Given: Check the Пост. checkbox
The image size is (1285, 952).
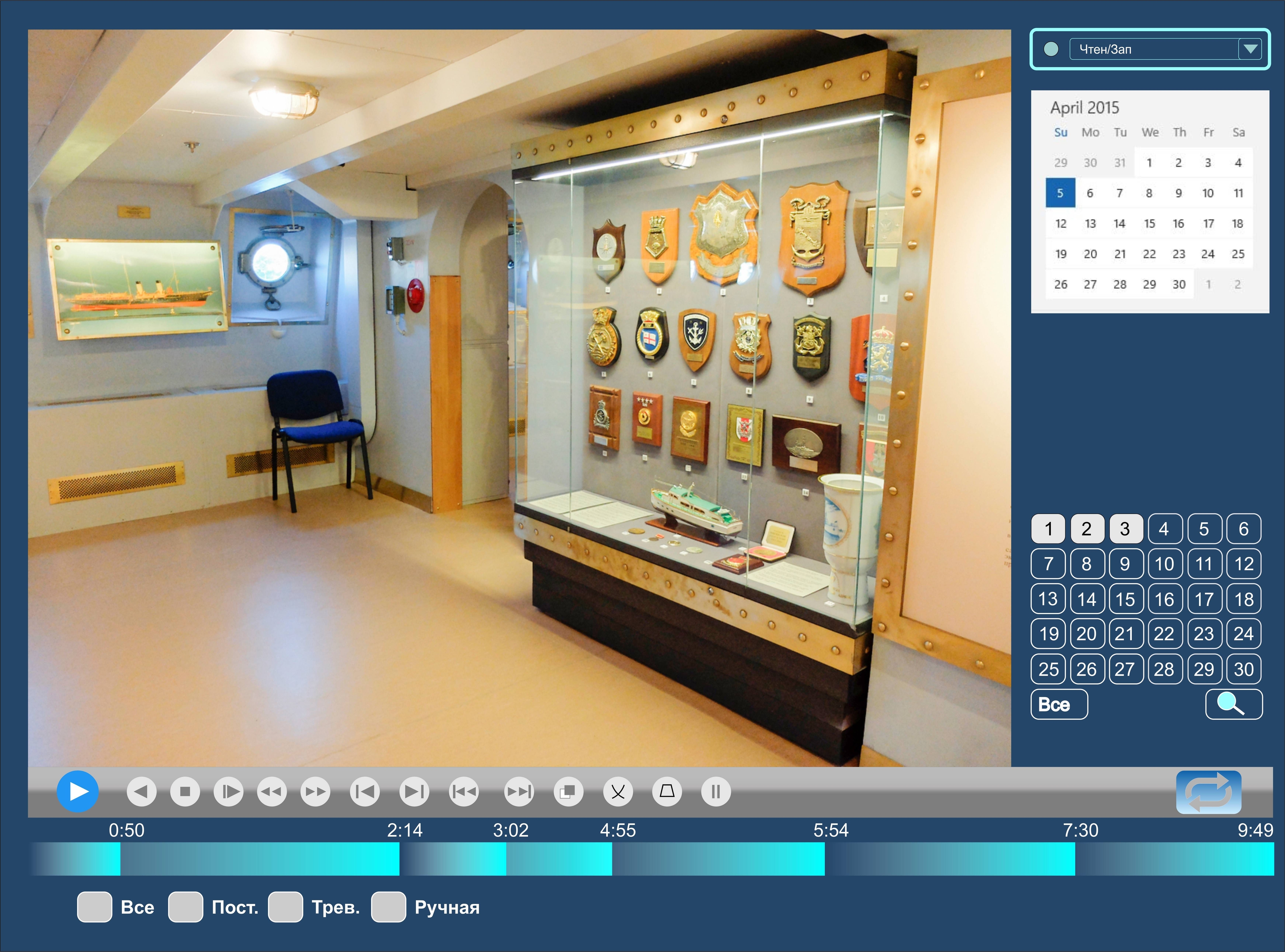Looking at the screenshot, I should (185, 907).
